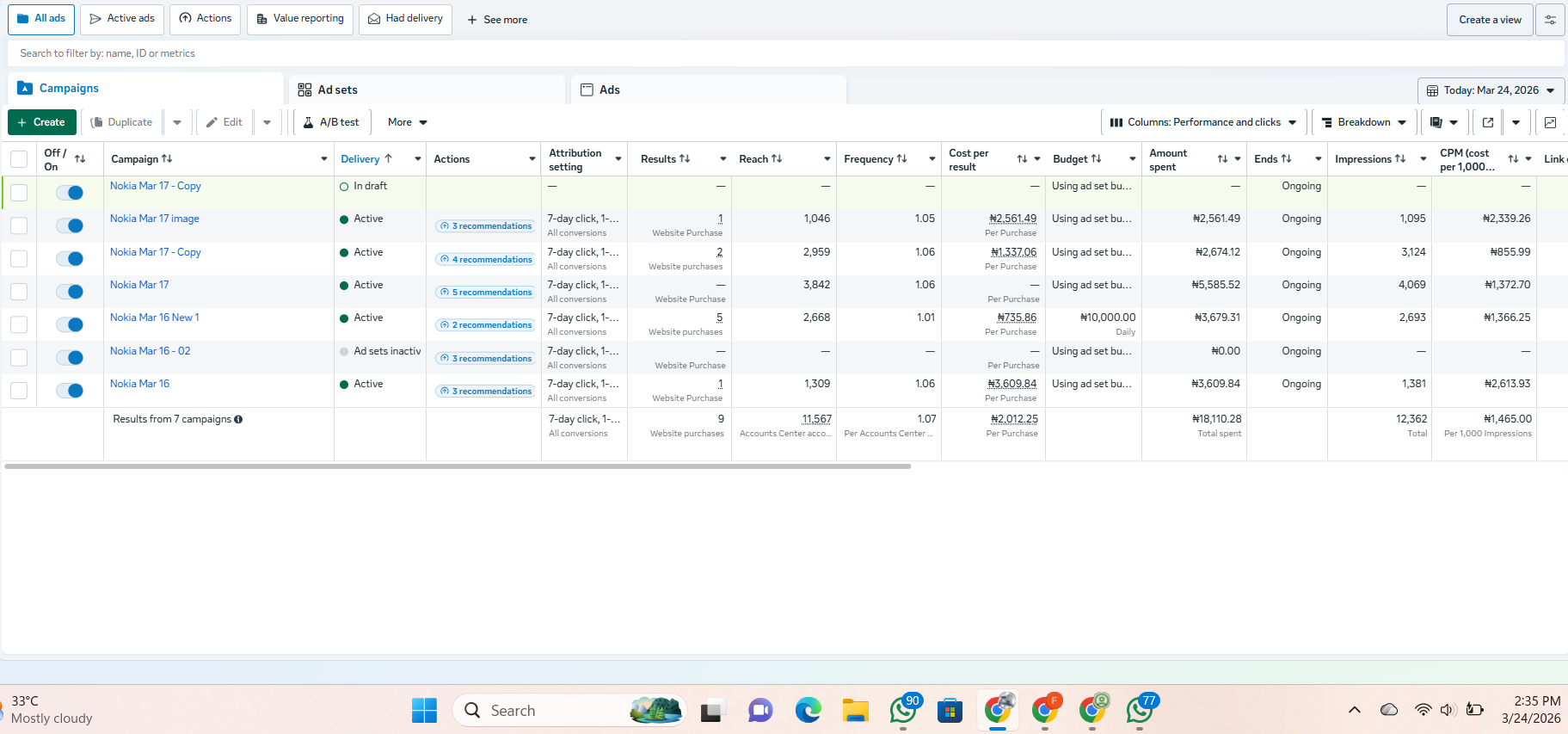
Task: Click the green Create button
Action: point(42,122)
